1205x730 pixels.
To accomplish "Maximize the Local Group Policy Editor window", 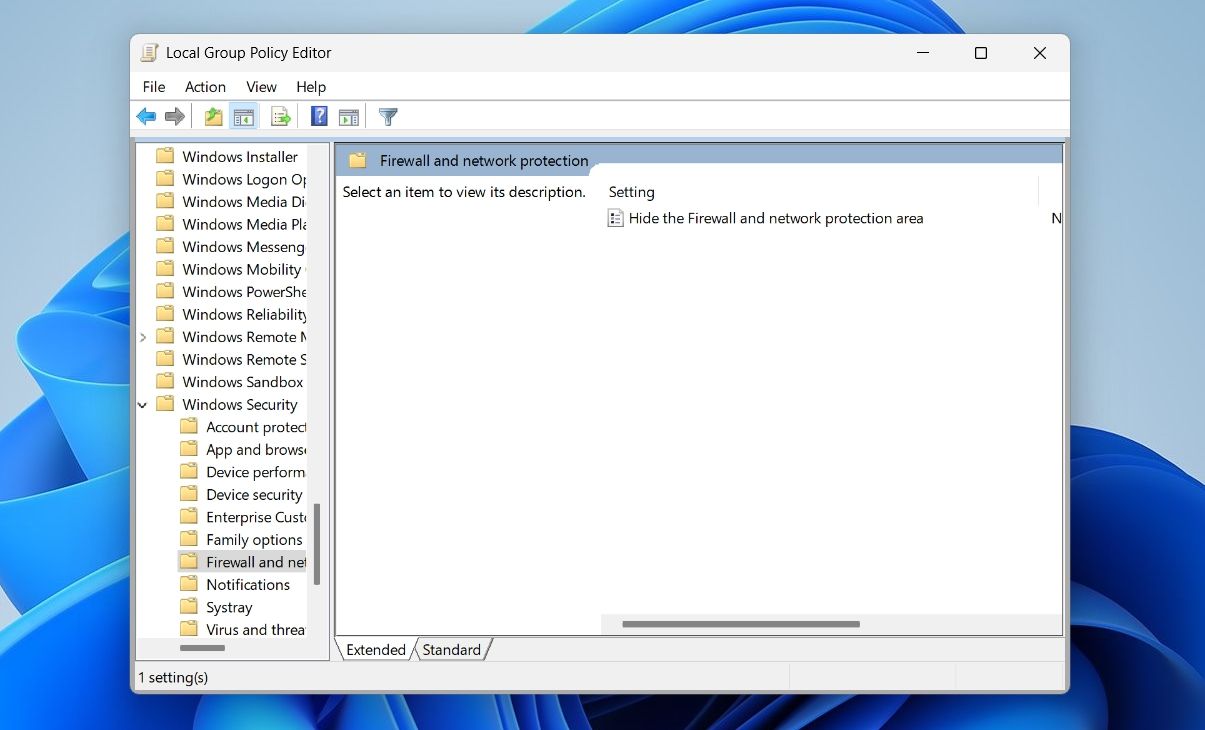I will pyautogui.click(x=981, y=53).
